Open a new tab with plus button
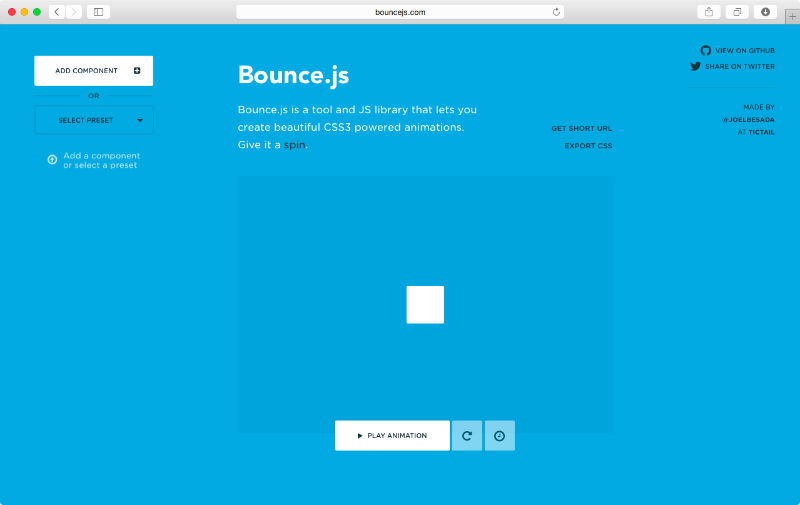The image size is (800, 505). tap(792, 16)
